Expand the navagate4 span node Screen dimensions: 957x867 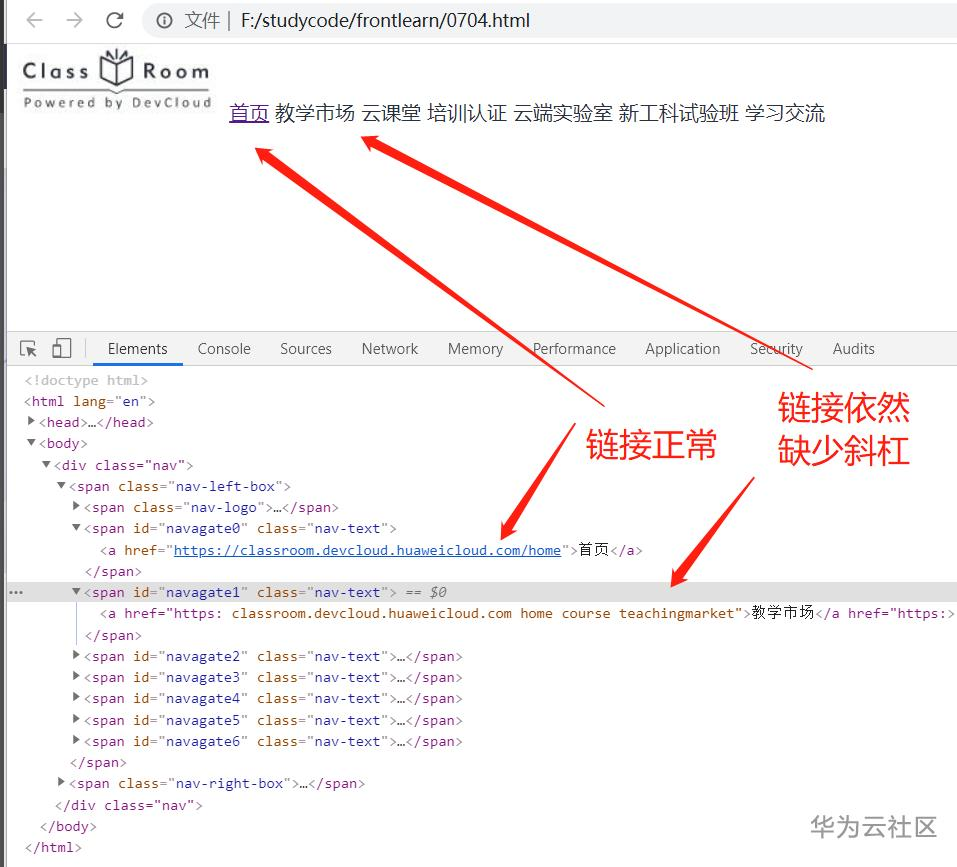tap(76, 697)
